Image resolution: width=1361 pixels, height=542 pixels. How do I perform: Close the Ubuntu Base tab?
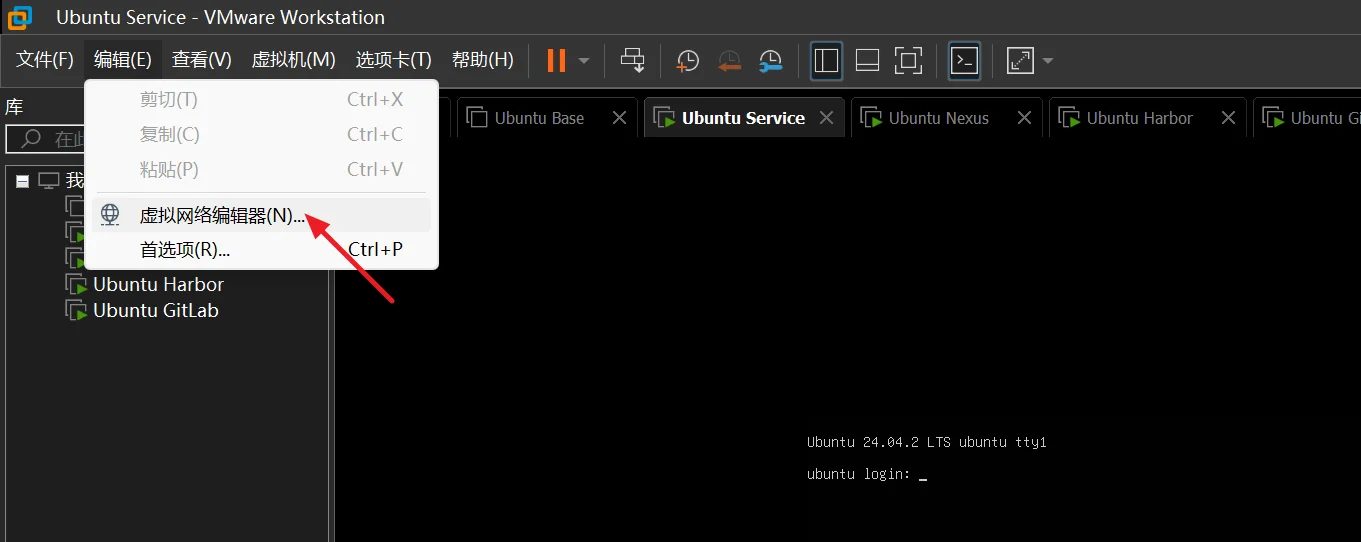click(619, 118)
